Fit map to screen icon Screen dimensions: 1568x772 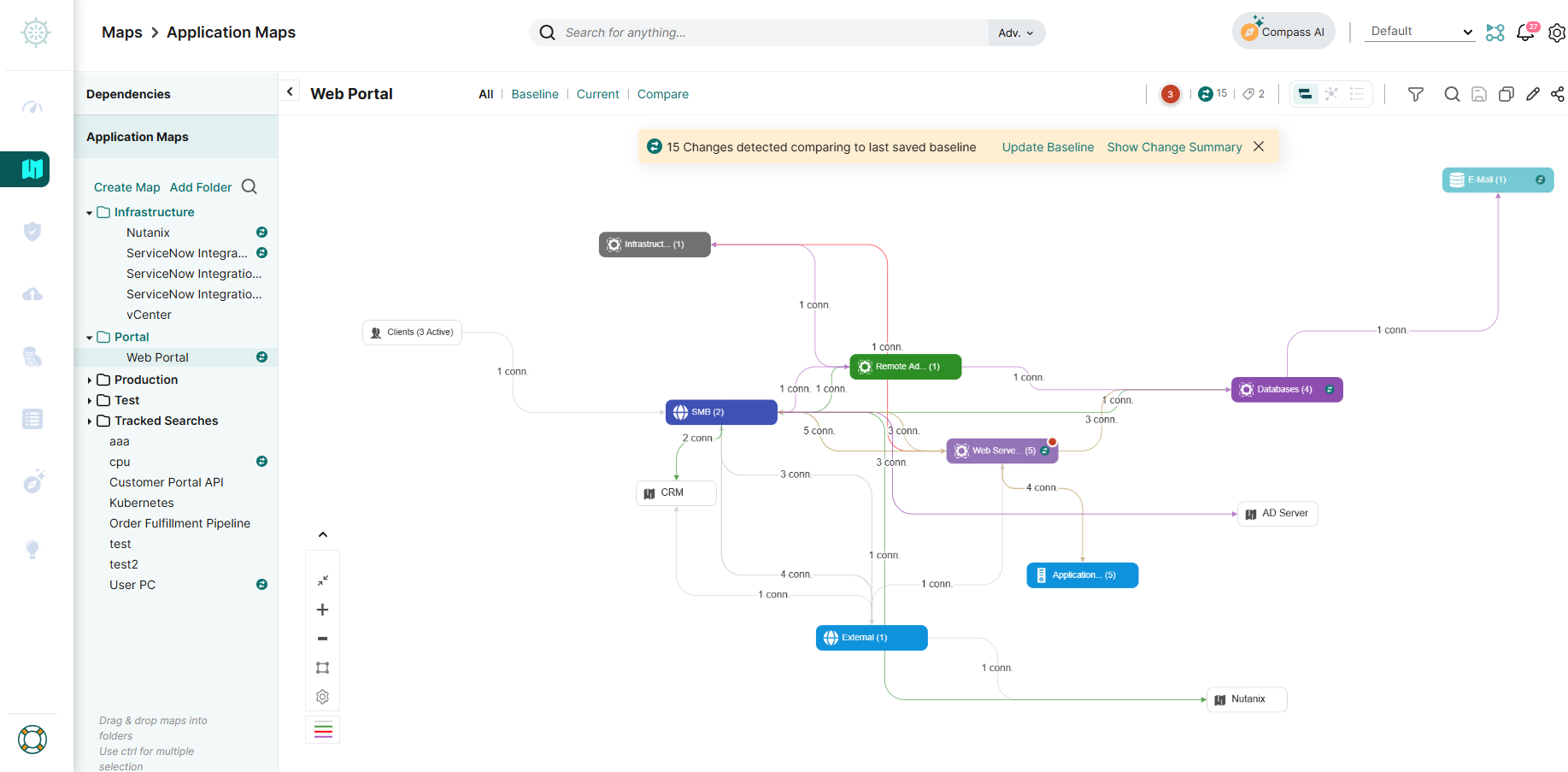click(322, 668)
